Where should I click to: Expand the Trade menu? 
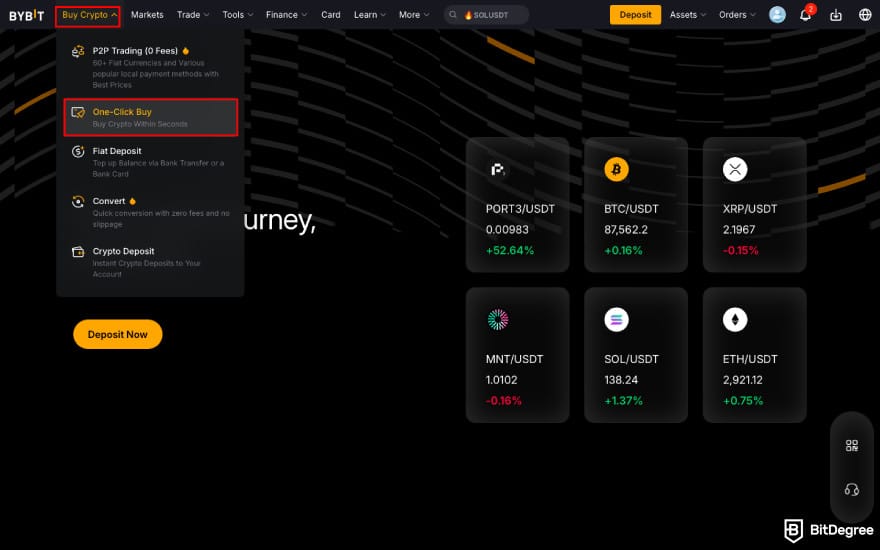[x=192, y=15]
